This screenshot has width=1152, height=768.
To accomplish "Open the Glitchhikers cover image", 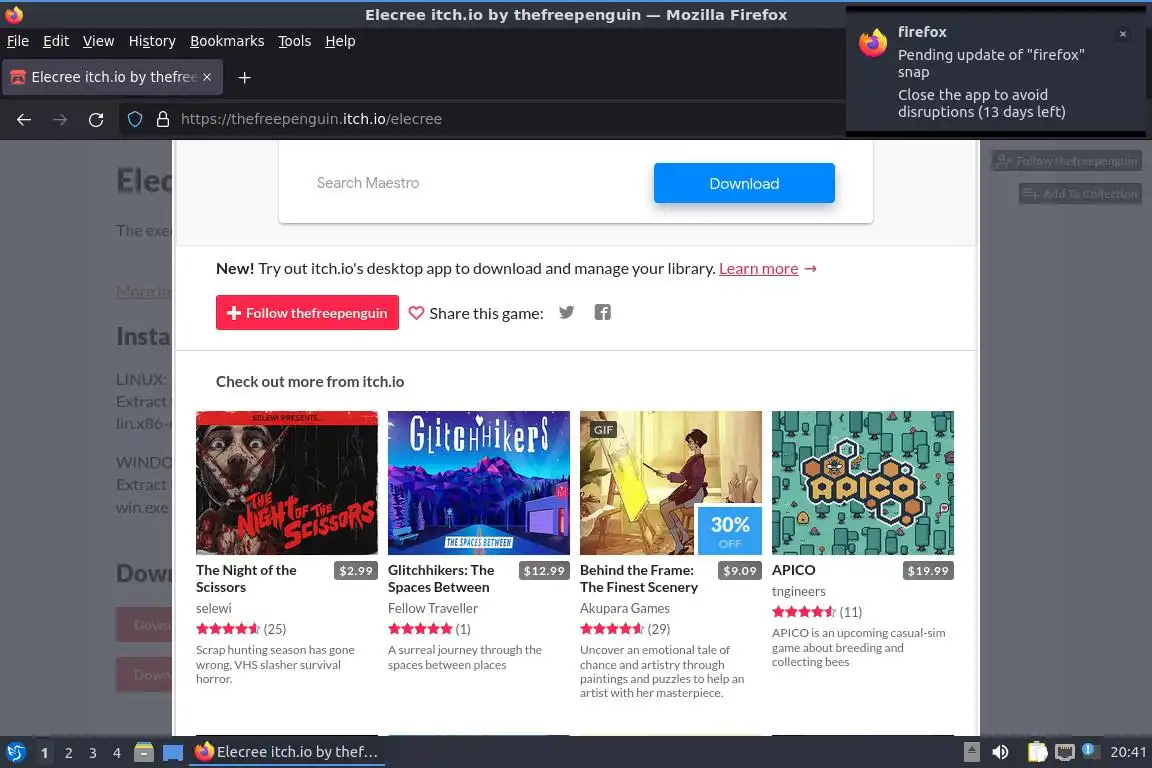I will pos(478,483).
